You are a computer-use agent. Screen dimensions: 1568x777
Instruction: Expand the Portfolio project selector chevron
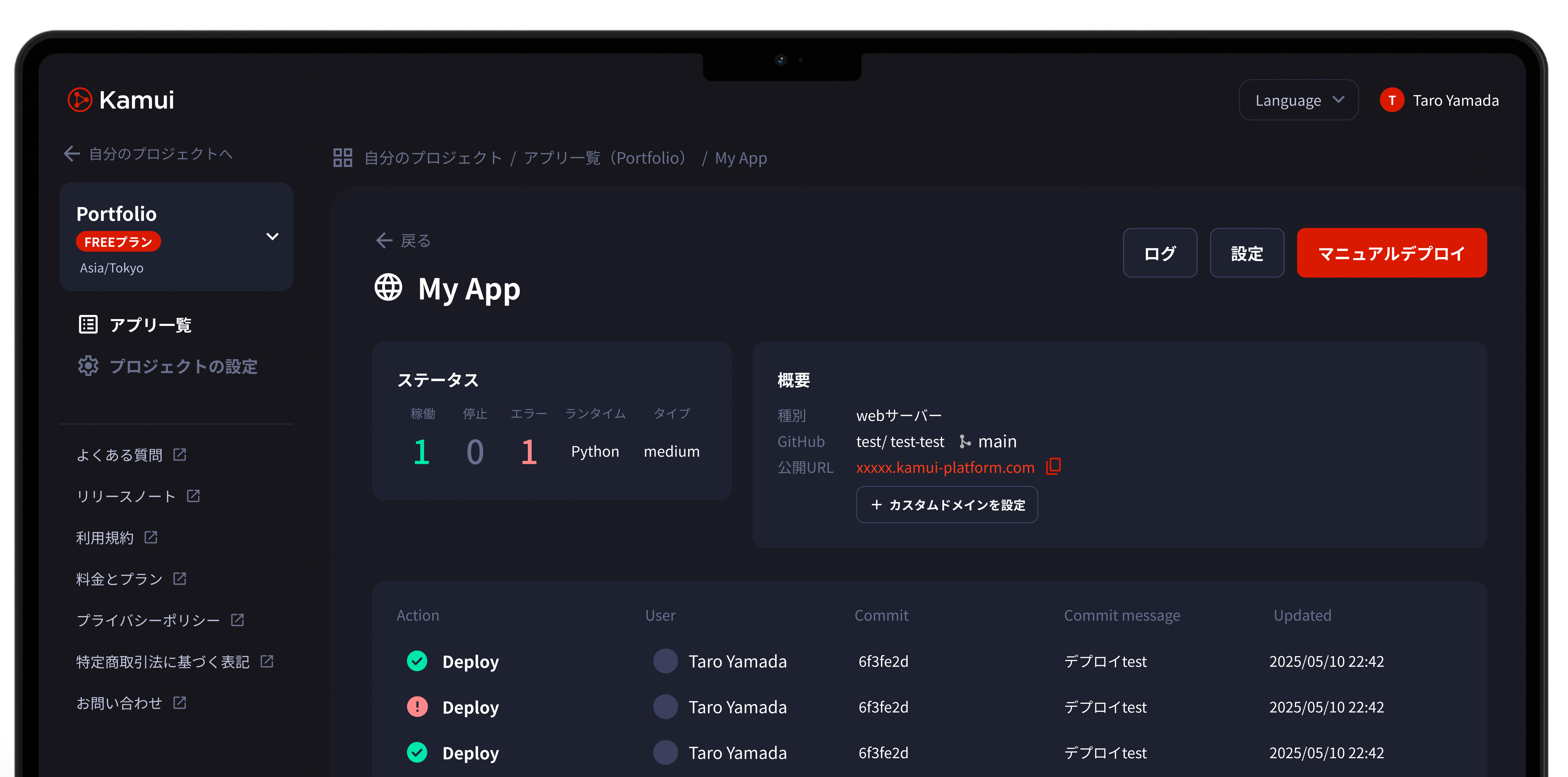pos(272,237)
